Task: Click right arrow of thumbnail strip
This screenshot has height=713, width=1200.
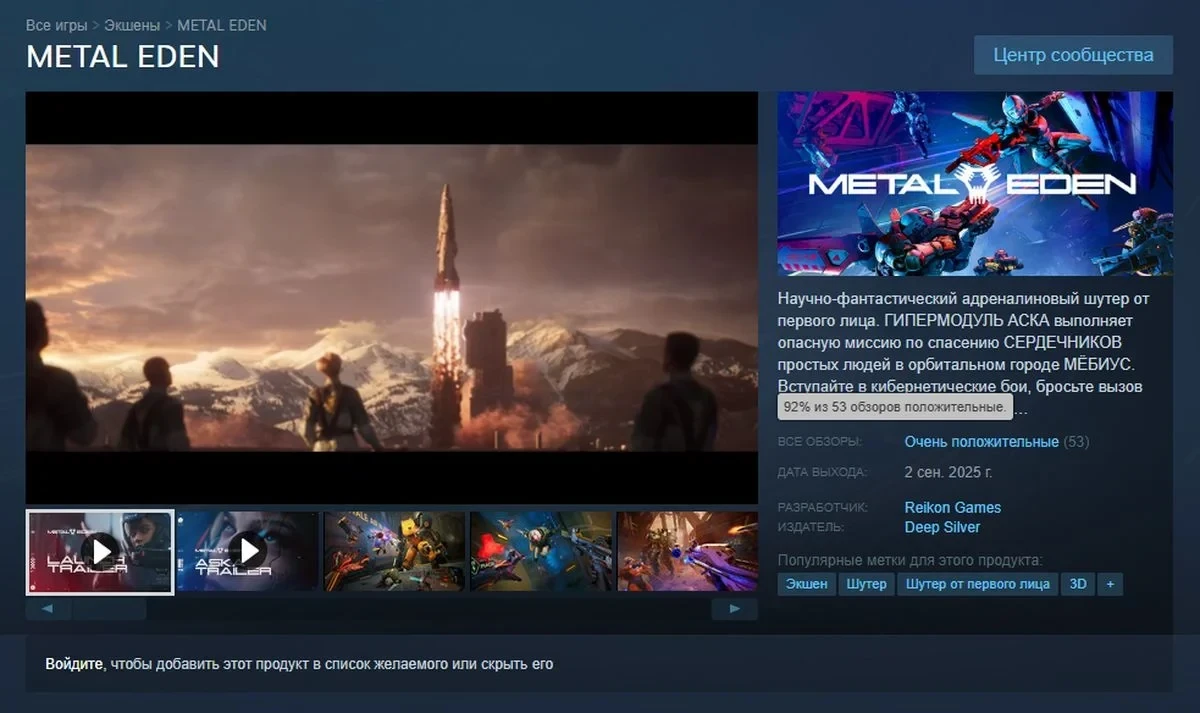Action: pyautogui.click(x=735, y=608)
